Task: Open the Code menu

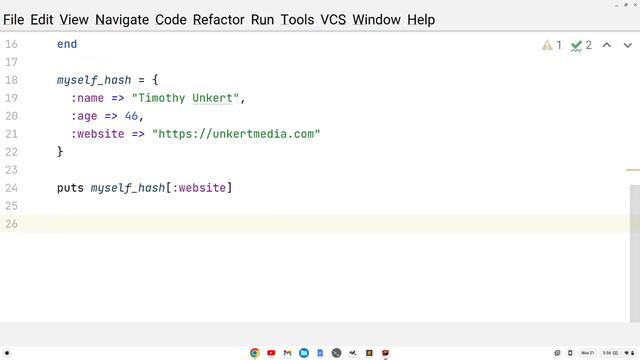Action: (x=171, y=20)
